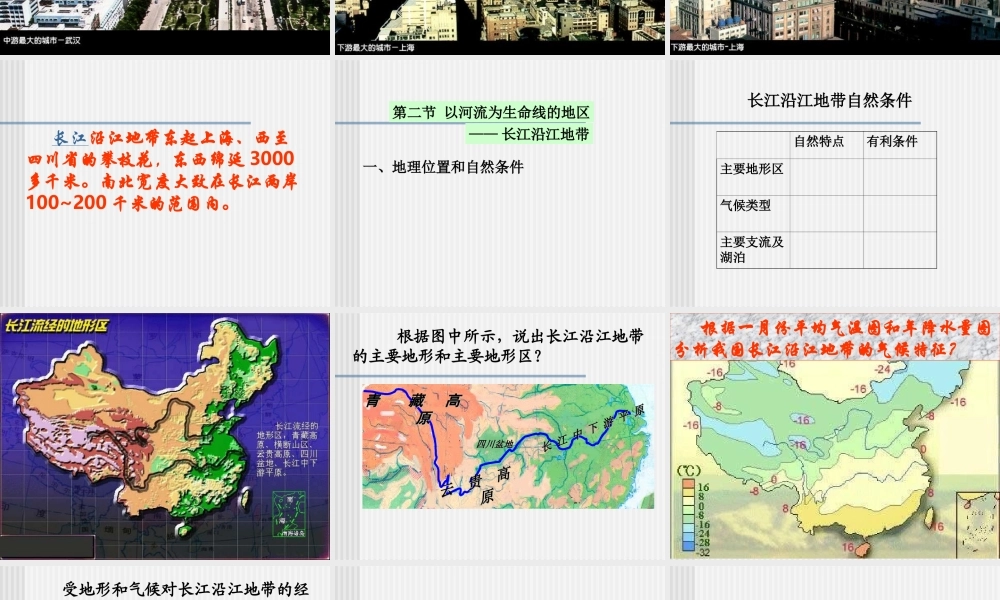Click the (℃) temperature color legend

[x=695, y=512]
